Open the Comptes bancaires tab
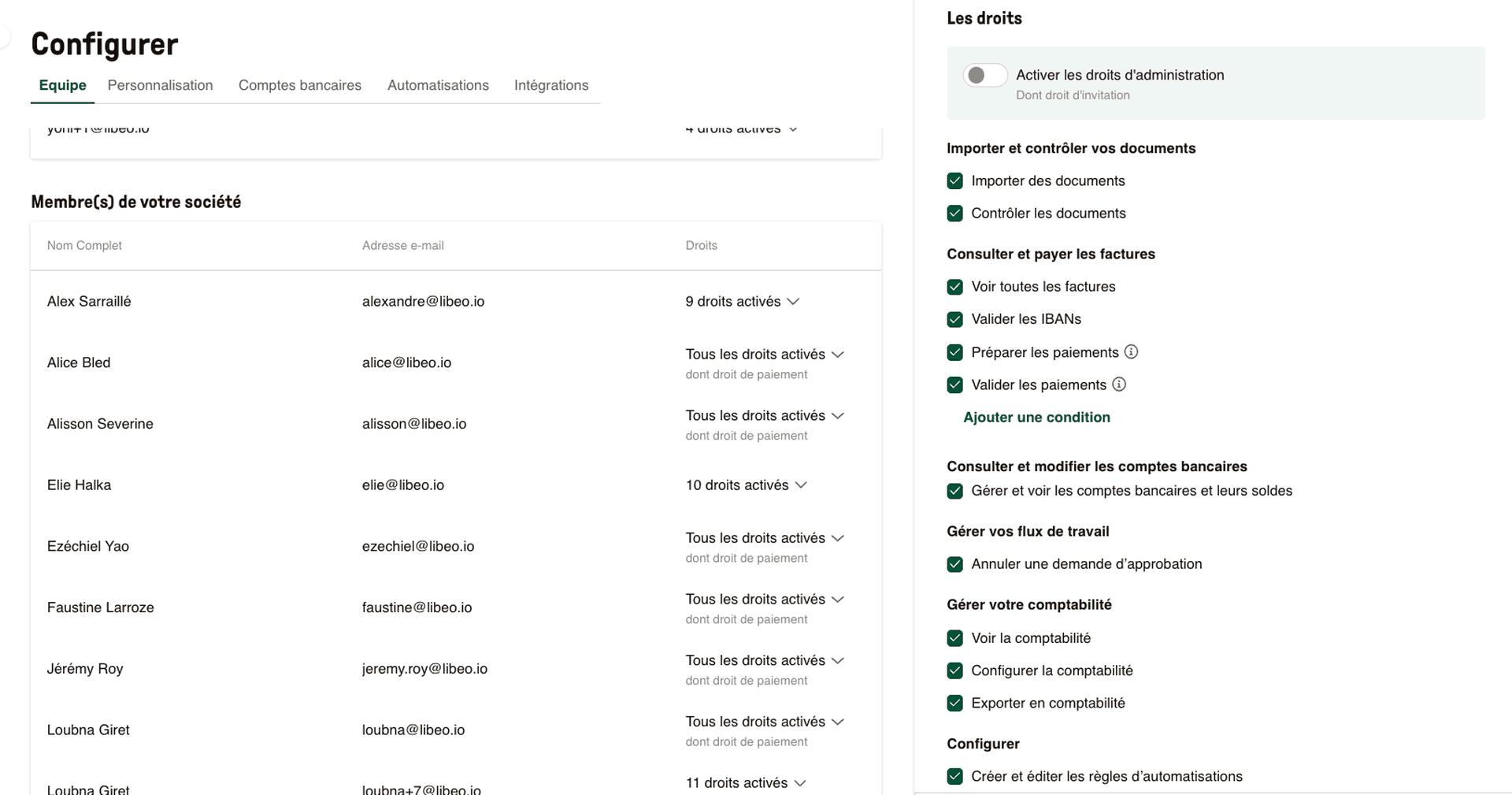 coord(300,85)
